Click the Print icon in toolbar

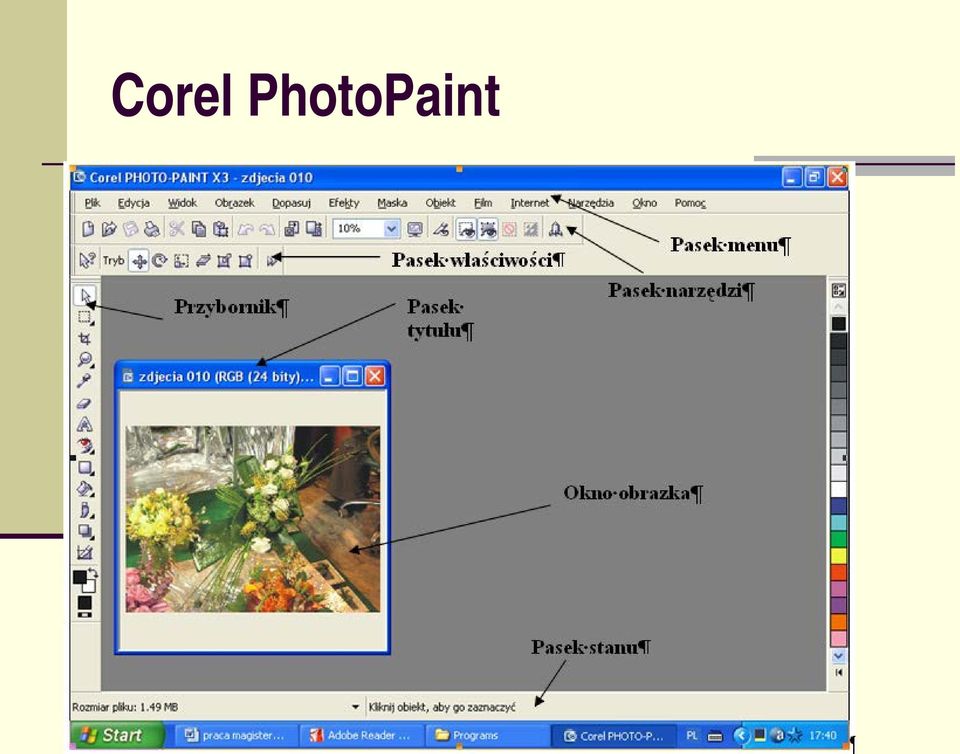[152, 229]
